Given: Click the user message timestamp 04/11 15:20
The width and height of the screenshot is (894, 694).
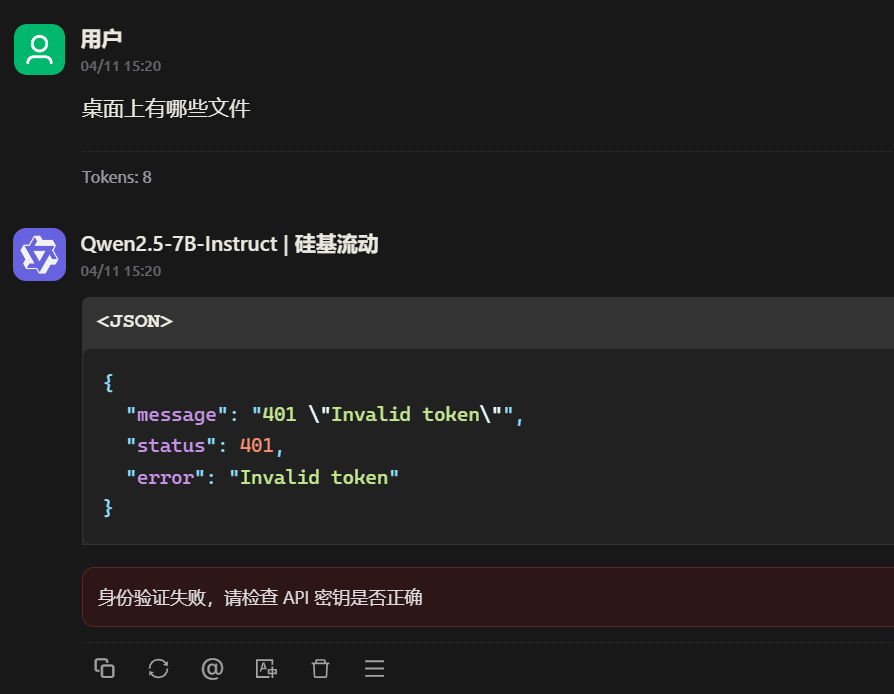Looking at the screenshot, I should pos(121,66).
